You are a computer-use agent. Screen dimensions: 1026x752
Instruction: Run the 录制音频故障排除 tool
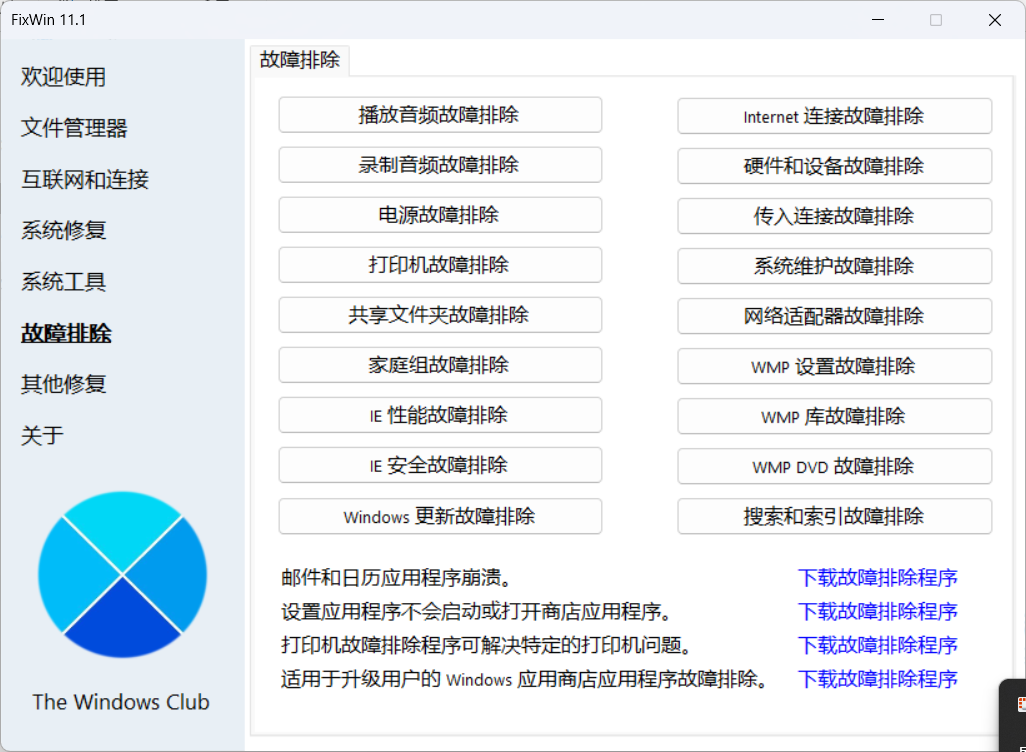pyautogui.click(x=440, y=165)
